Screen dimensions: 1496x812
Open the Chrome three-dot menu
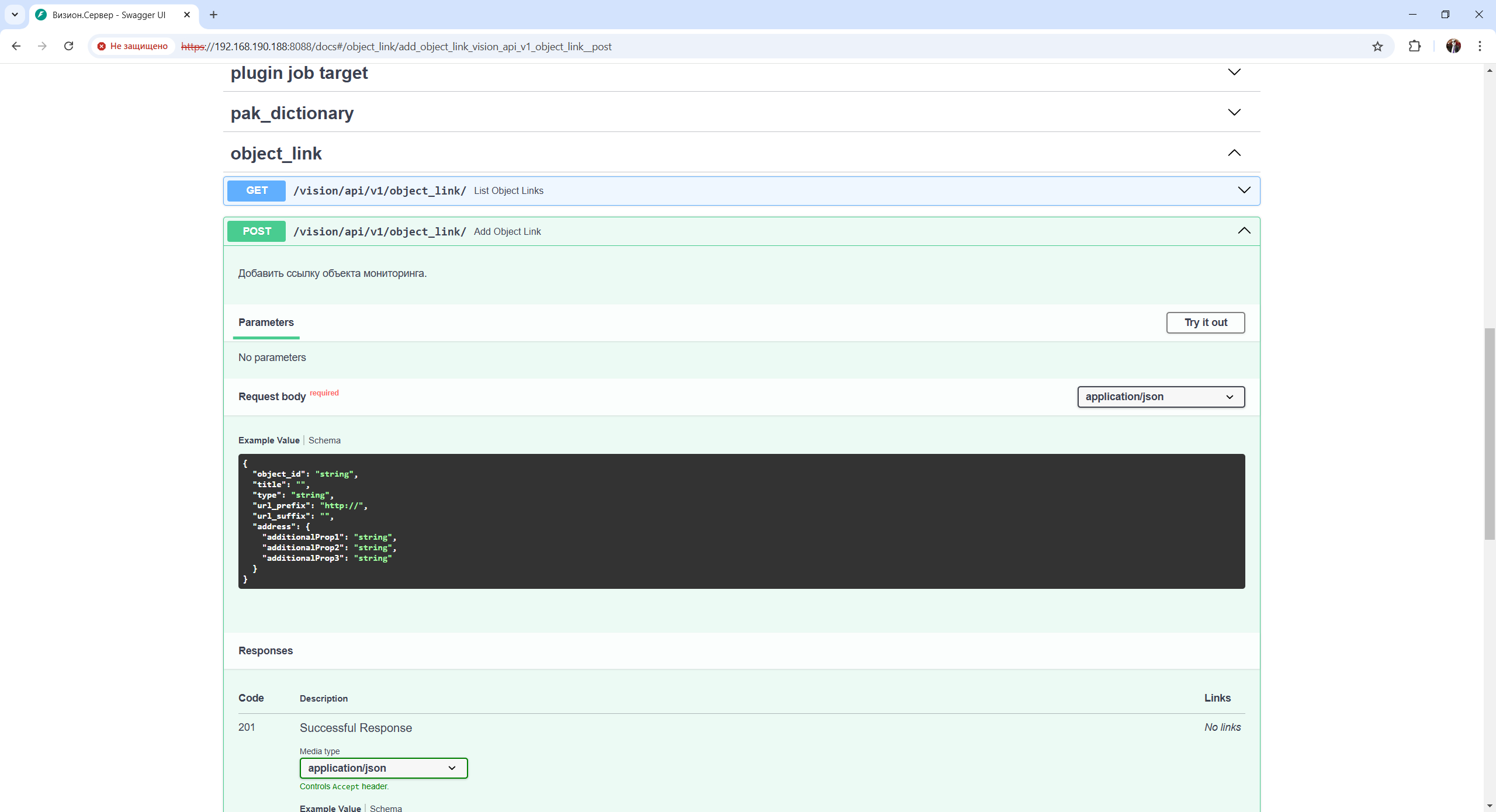(1480, 46)
